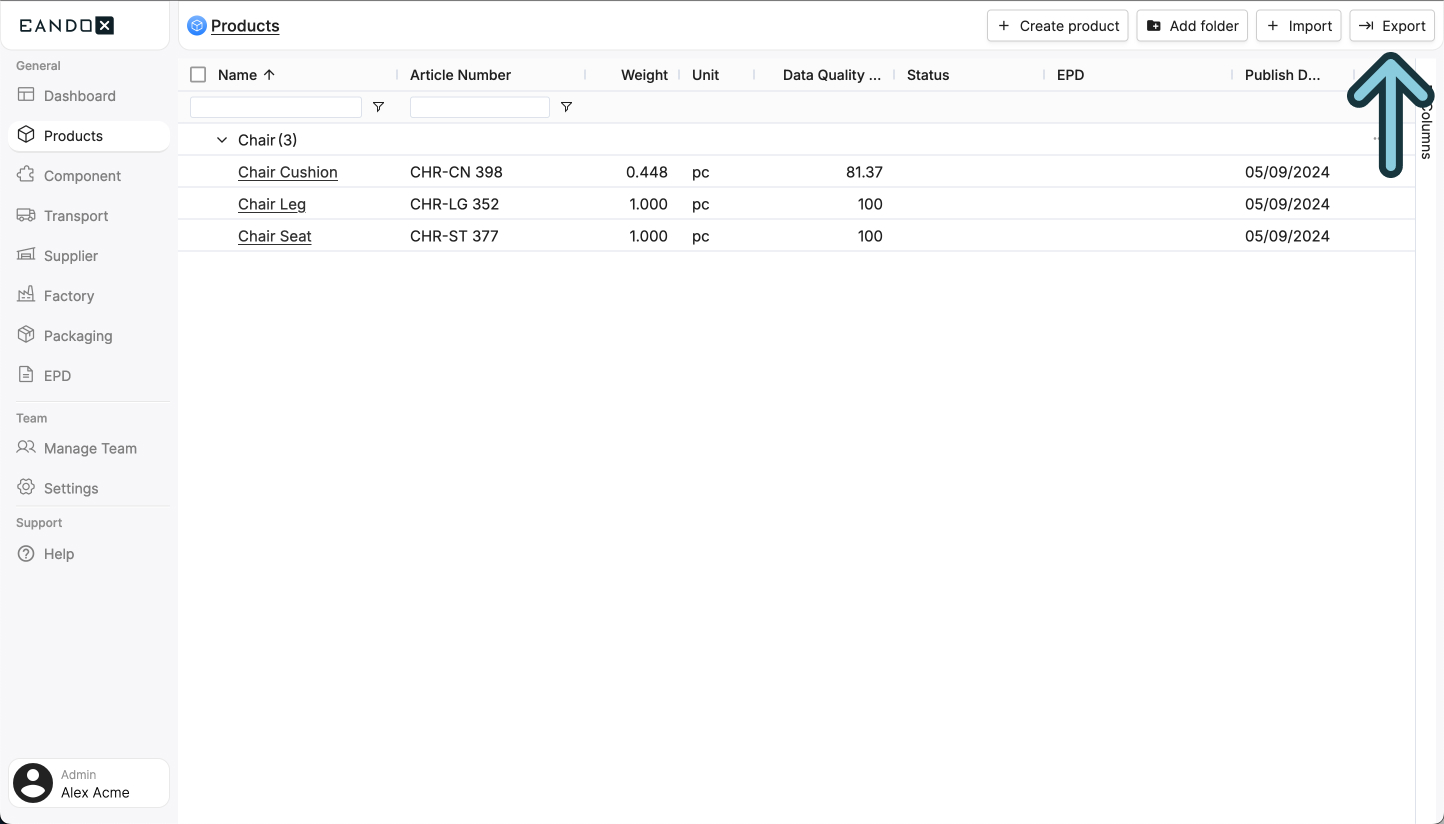Viewport: 1444px width, 824px height.
Task: Select the Component section in the sidebar
Action: tap(82, 175)
